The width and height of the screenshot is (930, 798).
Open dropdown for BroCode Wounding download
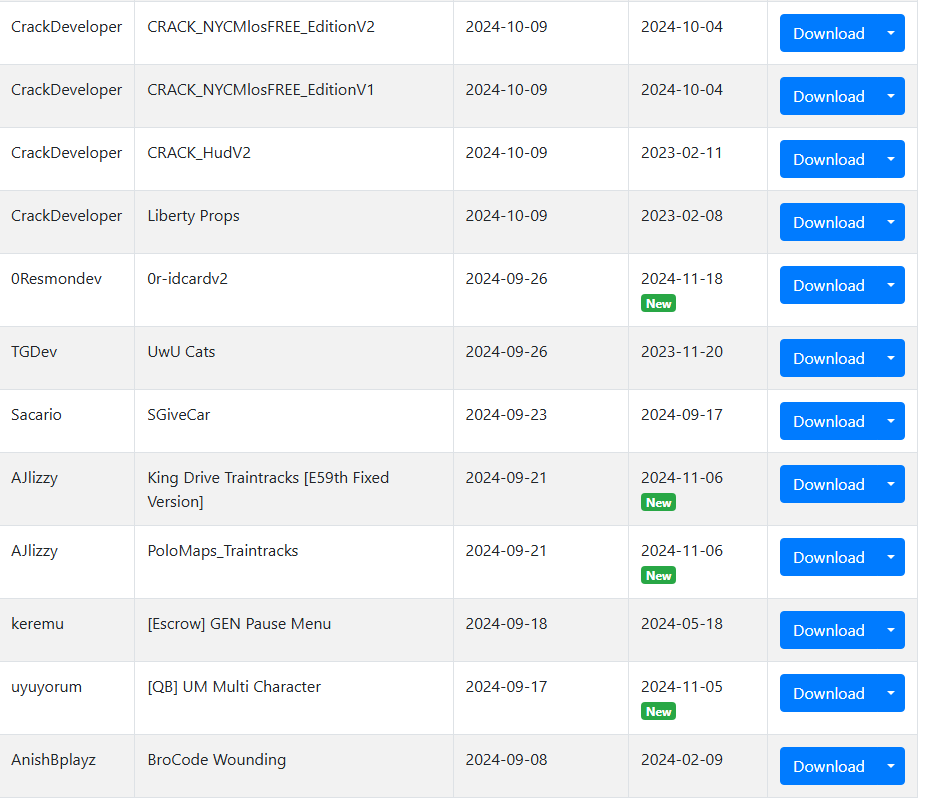click(x=891, y=765)
